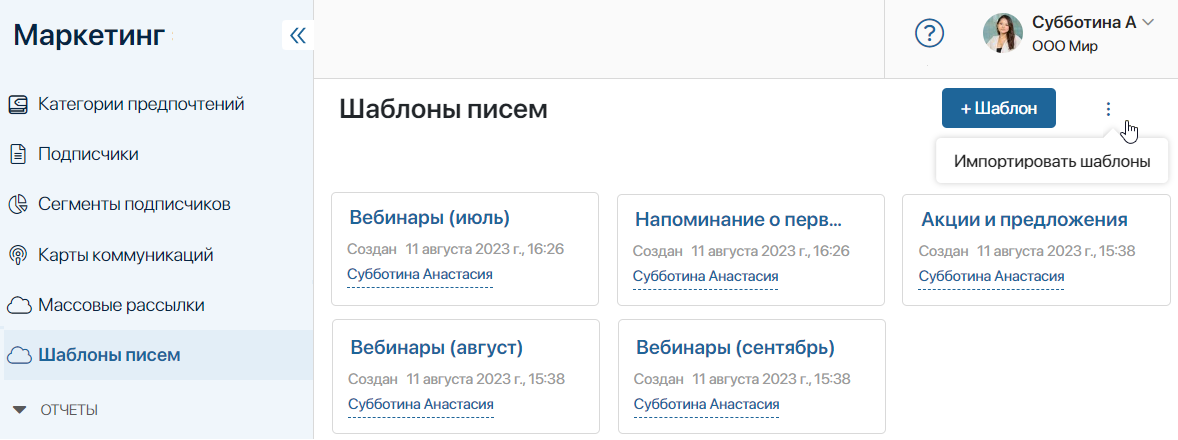Click the Массовые рассылки cloud icon
The height and width of the screenshot is (440, 1178).
(19, 306)
